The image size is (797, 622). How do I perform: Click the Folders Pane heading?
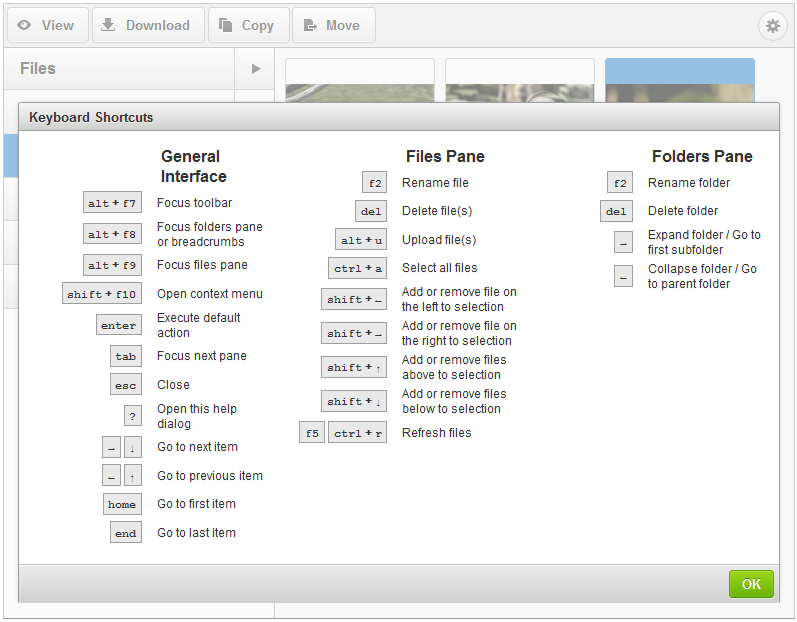click(702, 157)
